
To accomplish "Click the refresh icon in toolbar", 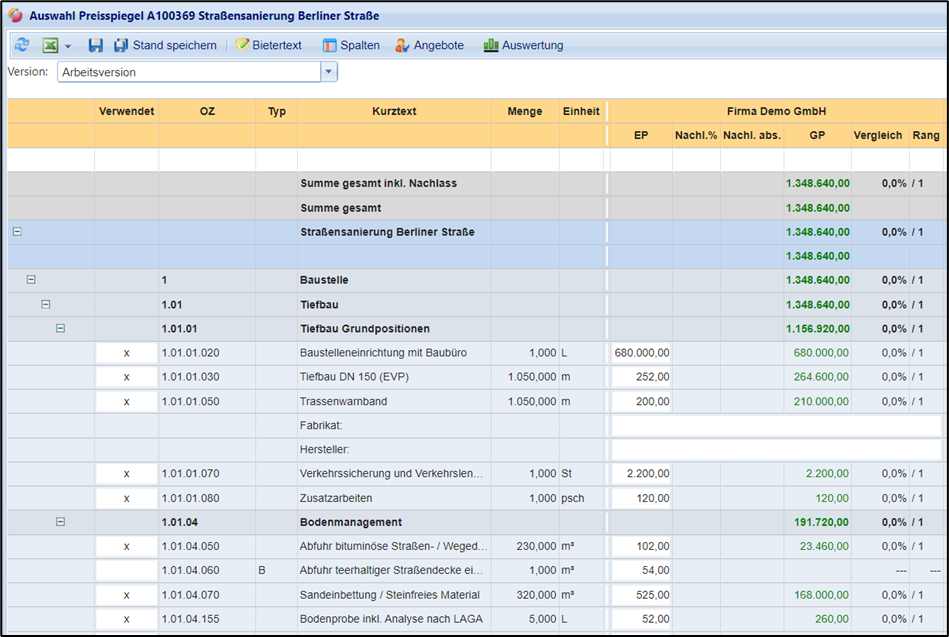I will coord(21,45).
